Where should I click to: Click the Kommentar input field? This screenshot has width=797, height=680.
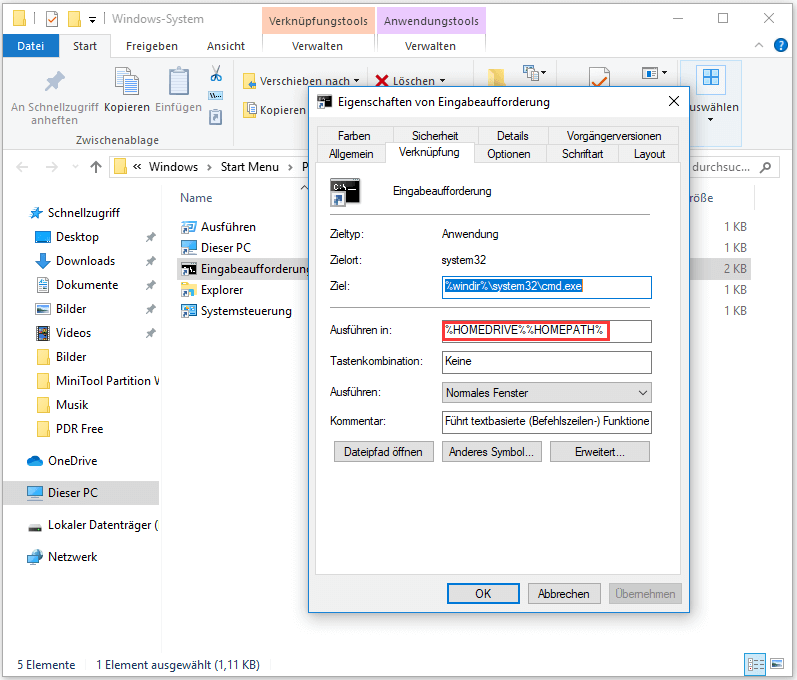[x=546, y=422]
